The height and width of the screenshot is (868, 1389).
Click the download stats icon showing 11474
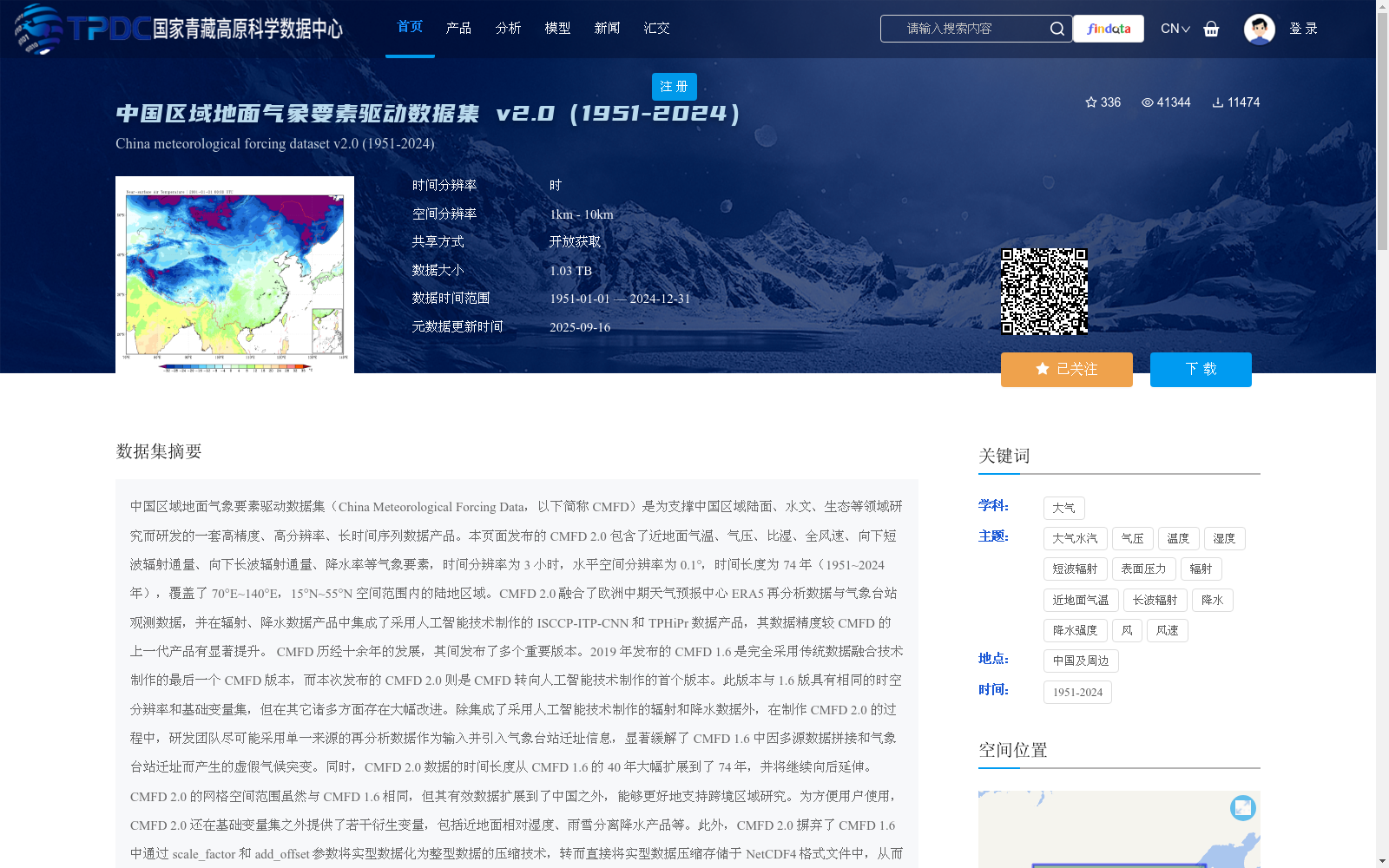coord(1217,102)
